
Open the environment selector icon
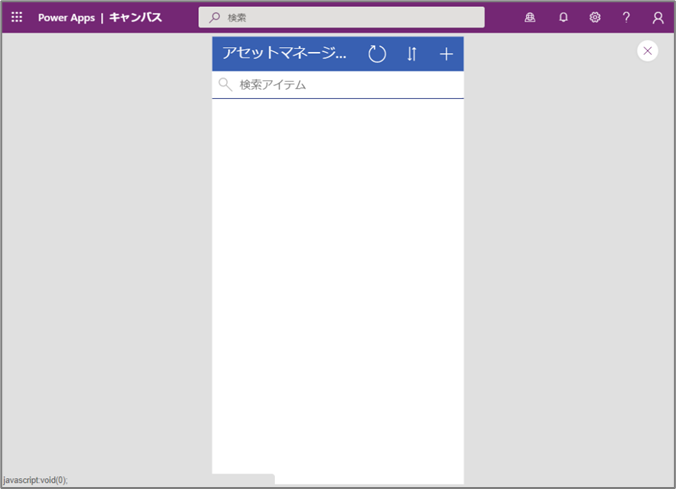pyautogui.click(x=530, y=17)
